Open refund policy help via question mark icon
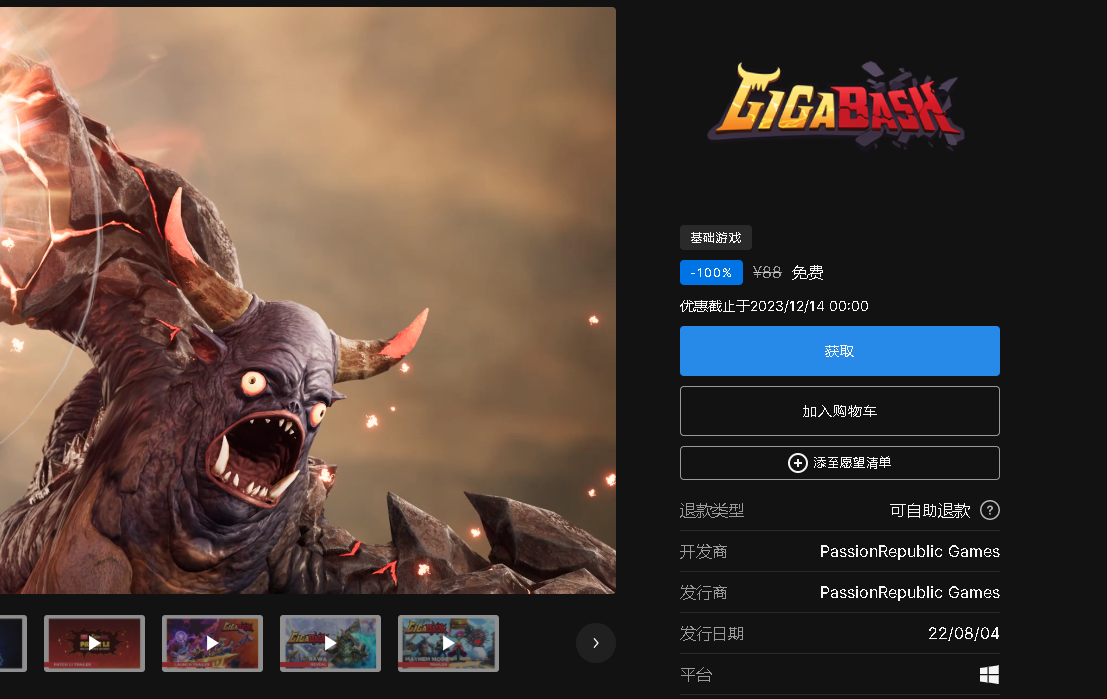This screenshot has width=1107, height=699. tap(990, 510)
